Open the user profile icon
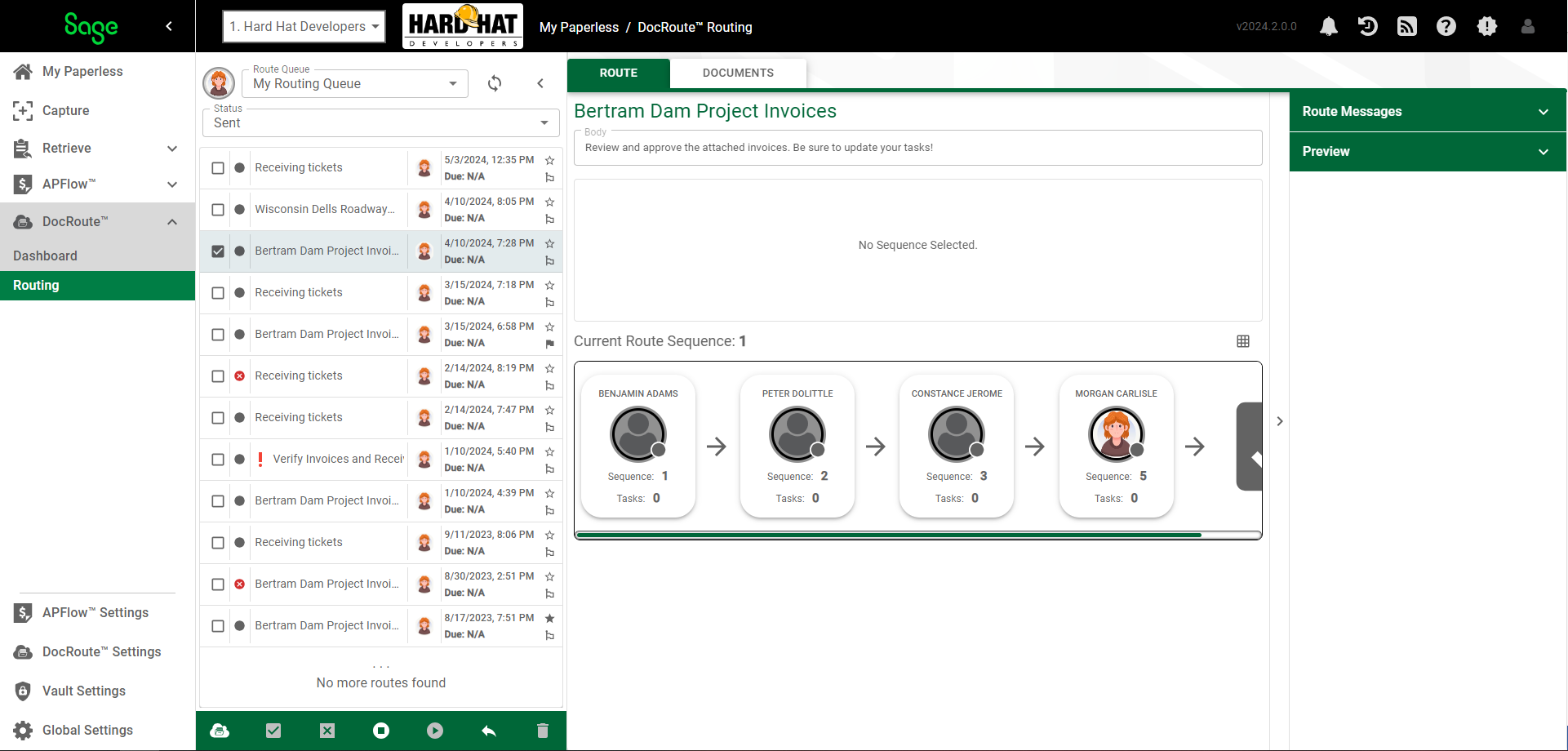Viewport: 1568px width, 751px height. click(1528, 27)
